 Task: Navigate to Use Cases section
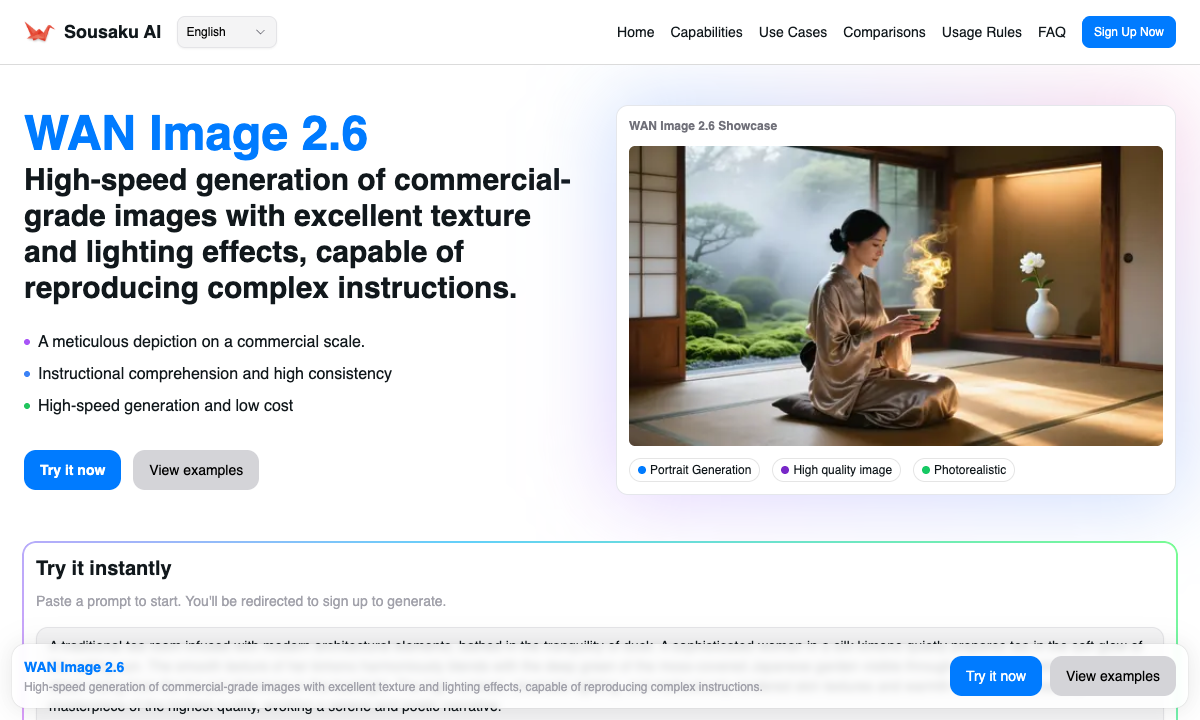pyautogui.click(x=792, y=32)
